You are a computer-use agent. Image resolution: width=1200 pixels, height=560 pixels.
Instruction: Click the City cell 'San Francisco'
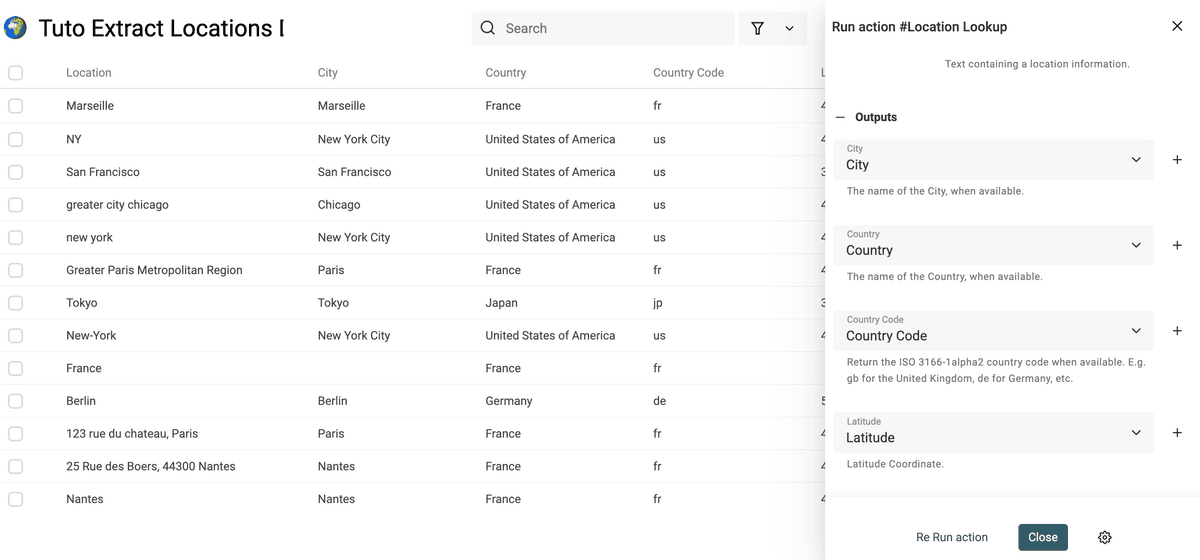[355, 172]
